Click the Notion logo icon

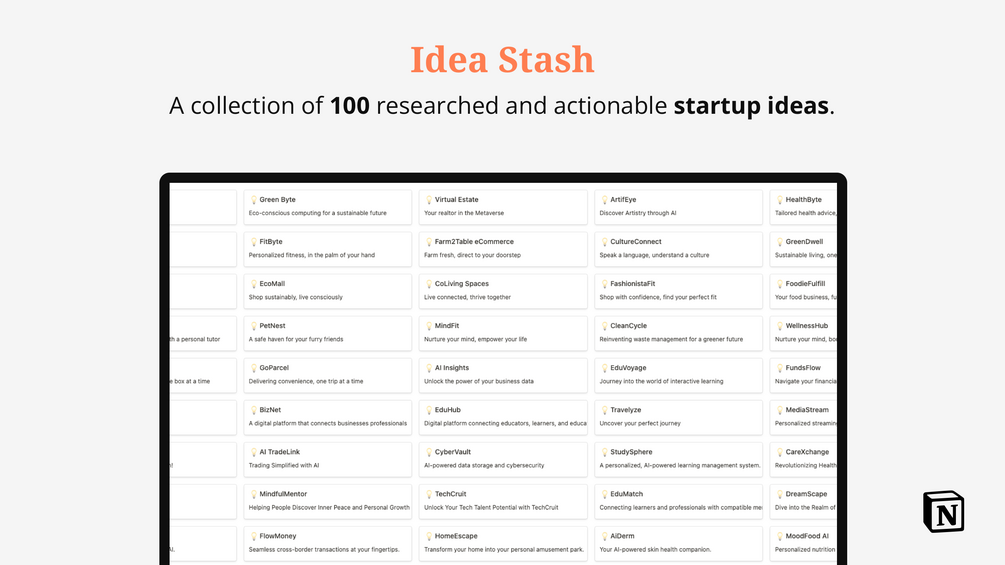[x=943, y=511]
